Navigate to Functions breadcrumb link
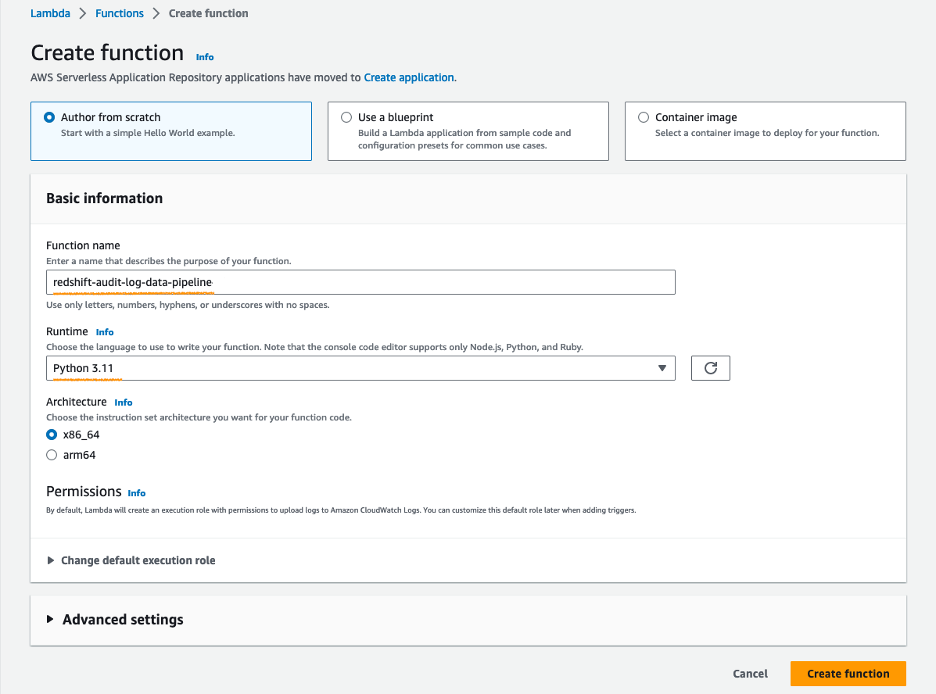 coord(119,14)
